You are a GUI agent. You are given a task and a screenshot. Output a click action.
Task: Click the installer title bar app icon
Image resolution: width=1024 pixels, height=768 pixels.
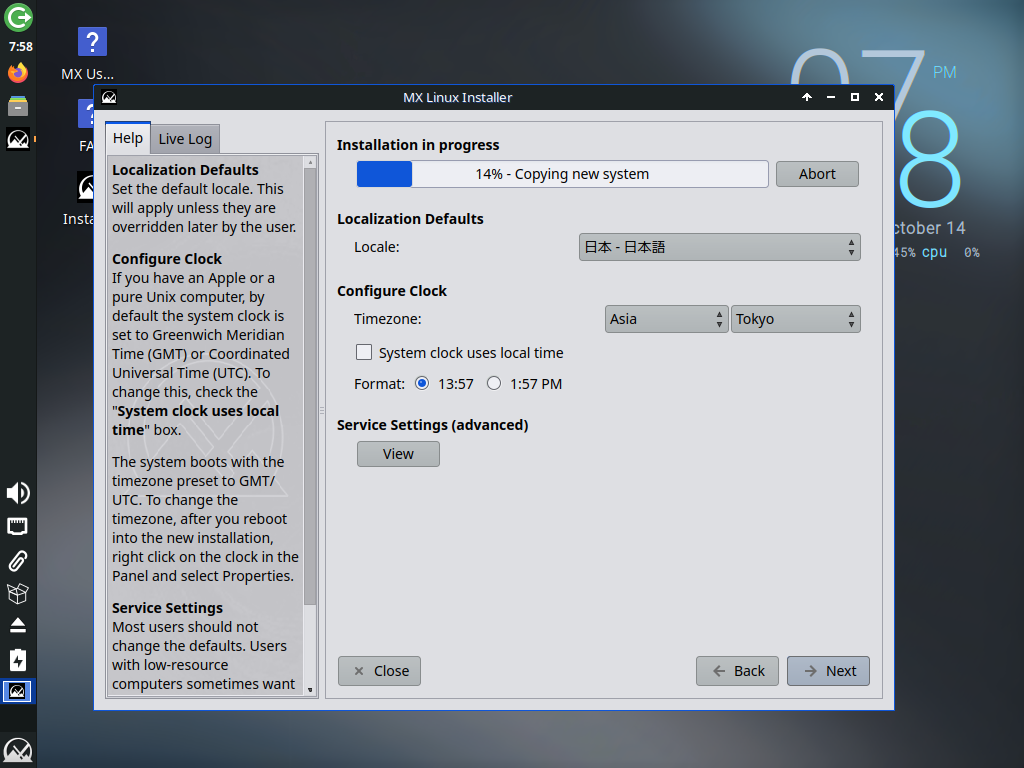(x=109, y=97)
